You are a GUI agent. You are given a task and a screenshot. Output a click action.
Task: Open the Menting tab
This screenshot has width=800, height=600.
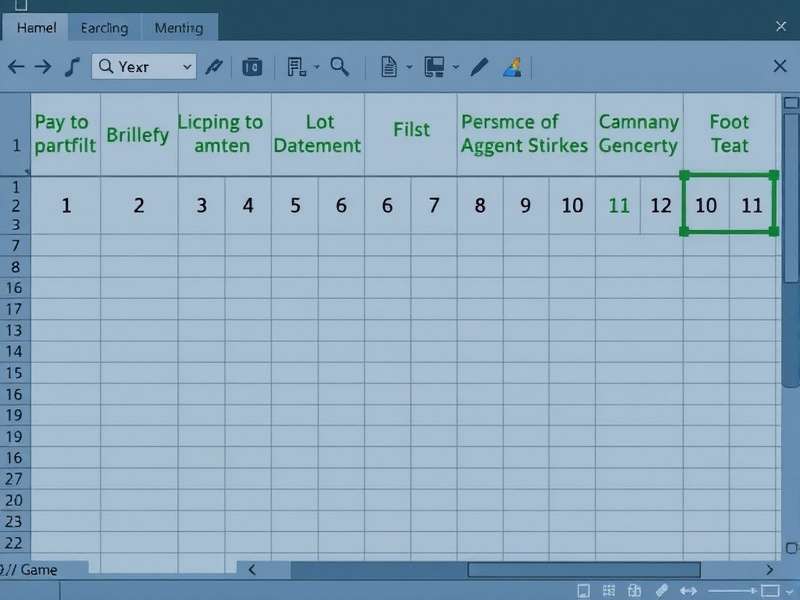[x=179, y=28]
